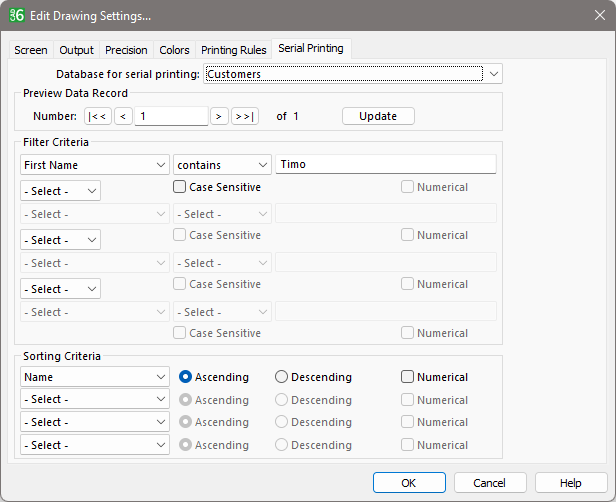Select the Colors tab
Image resolution: width=616 pixels, height=502 pixels.
coord(174,50)
